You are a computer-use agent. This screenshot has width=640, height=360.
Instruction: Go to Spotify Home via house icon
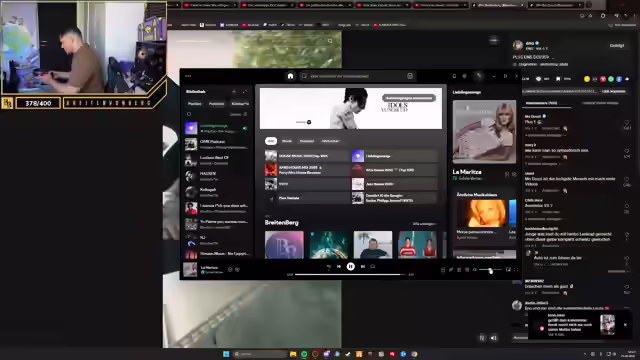click(x=290, y=76)
